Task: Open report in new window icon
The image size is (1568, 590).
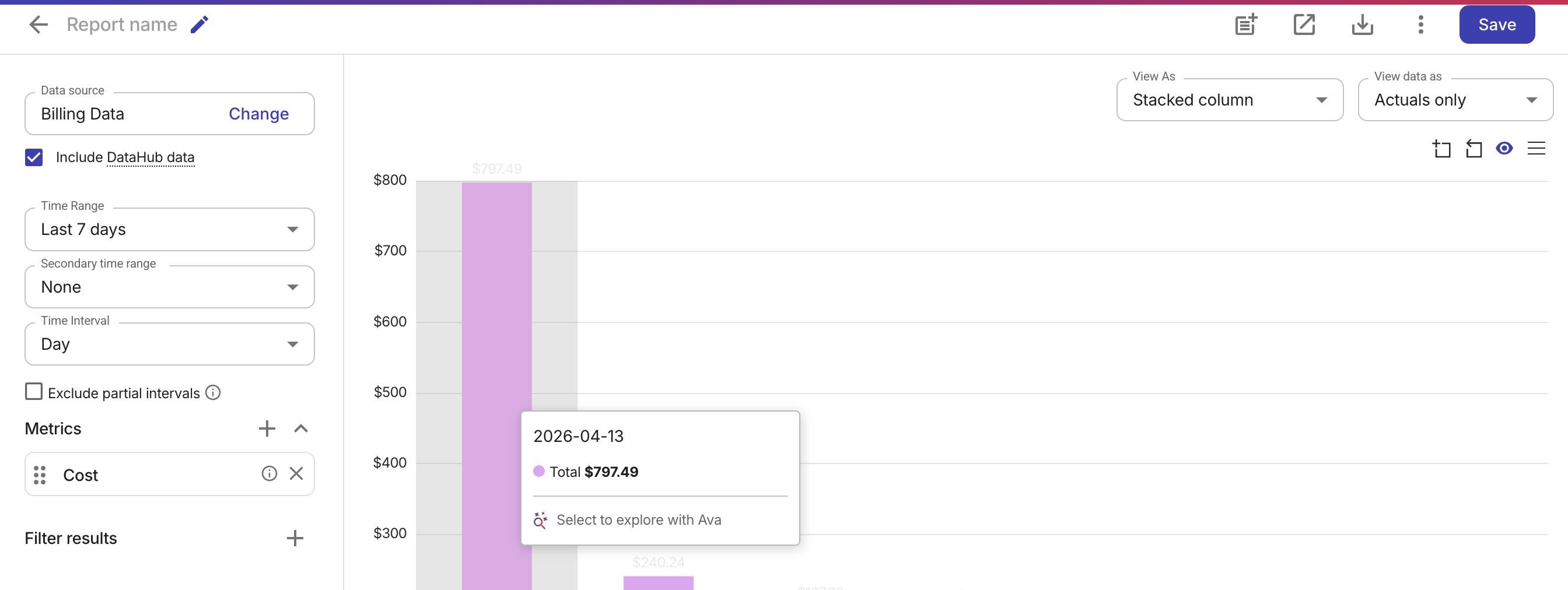Action: pos(1304,24)
